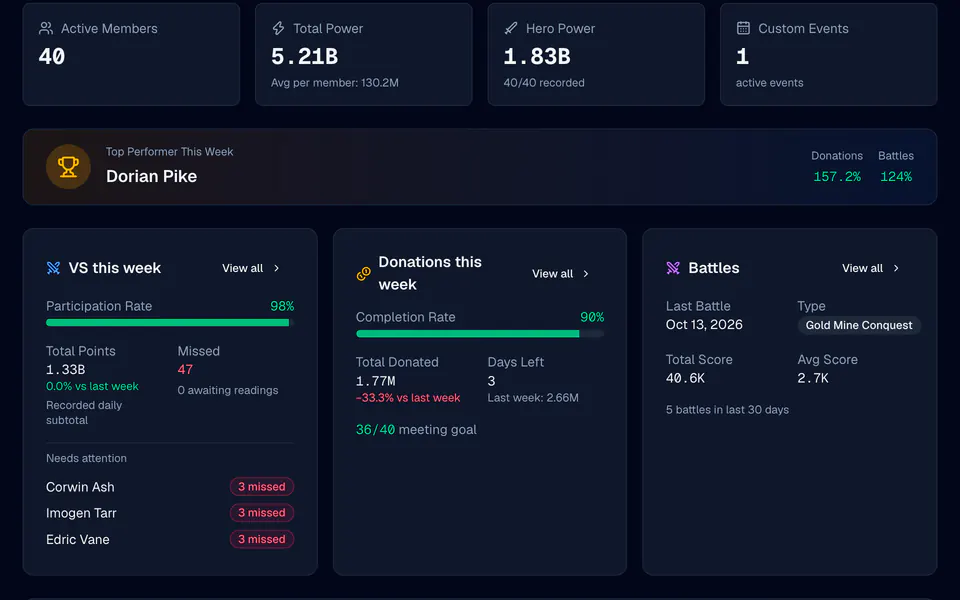The image size is (960, 600).
Task: Click the Participation Rate progress bar
Action: [x=170, y=323]
